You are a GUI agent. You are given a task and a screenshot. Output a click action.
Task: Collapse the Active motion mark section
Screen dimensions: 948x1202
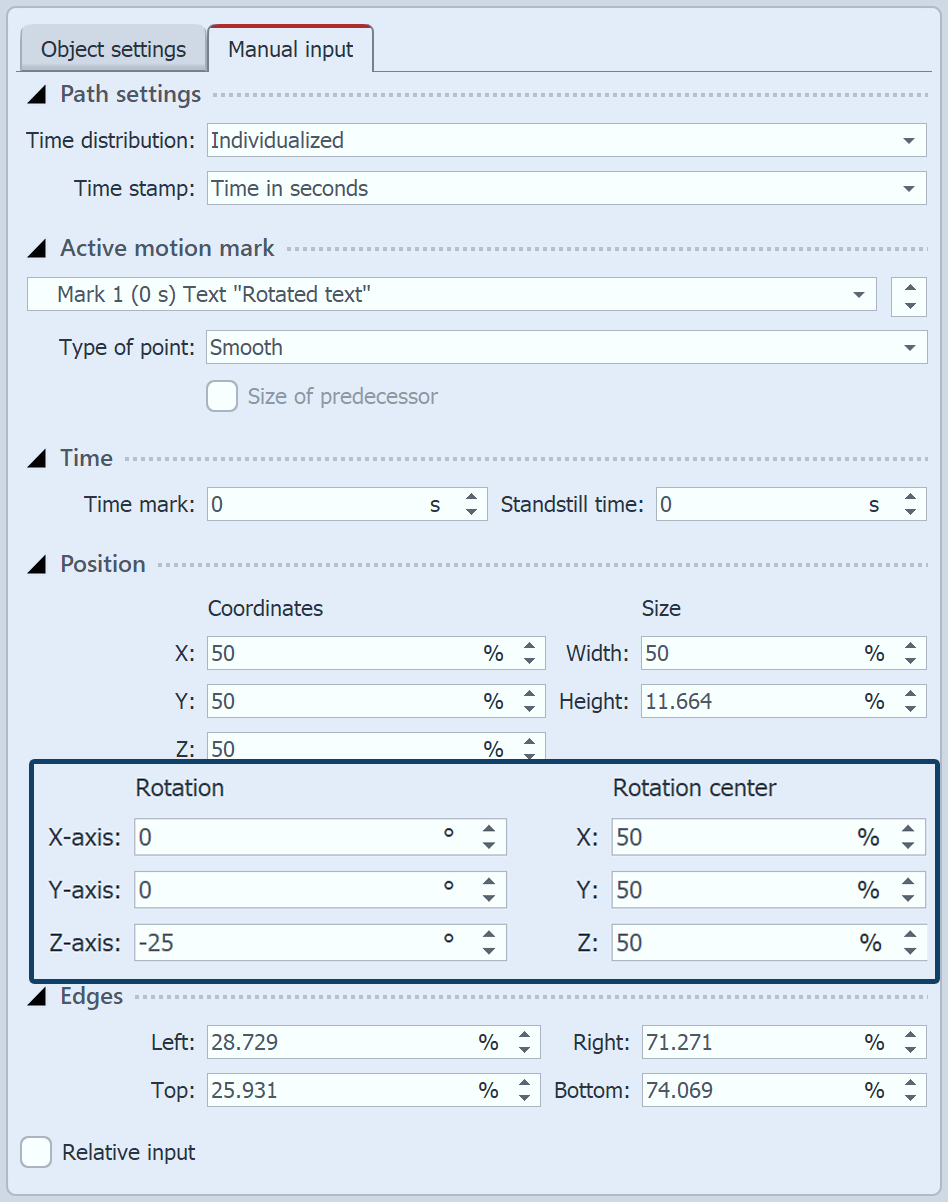[x=35, y=248]
